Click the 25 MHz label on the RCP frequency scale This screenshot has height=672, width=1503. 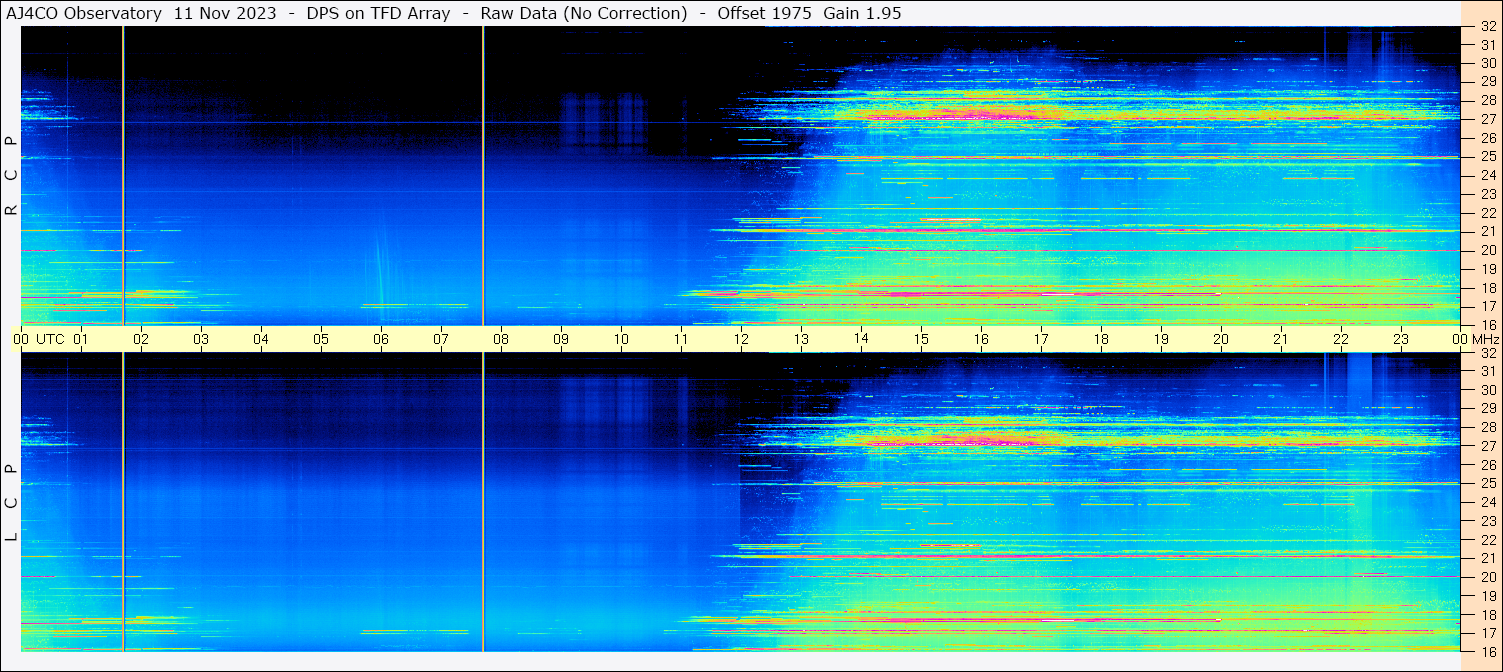[1487, 157]
